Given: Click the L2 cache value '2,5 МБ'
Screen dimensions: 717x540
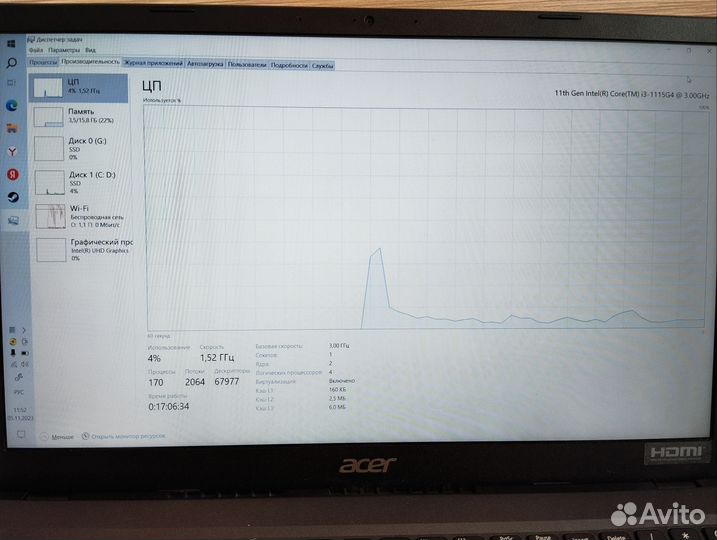Looking at the screenshot, I should coord(337,398).
